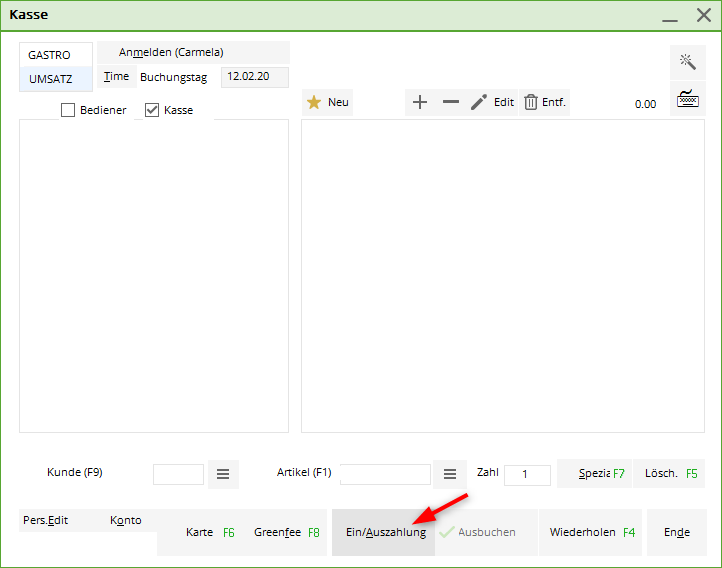Click the Buchungstag date field
Screen dimensions: 722x568
(254, 76)
